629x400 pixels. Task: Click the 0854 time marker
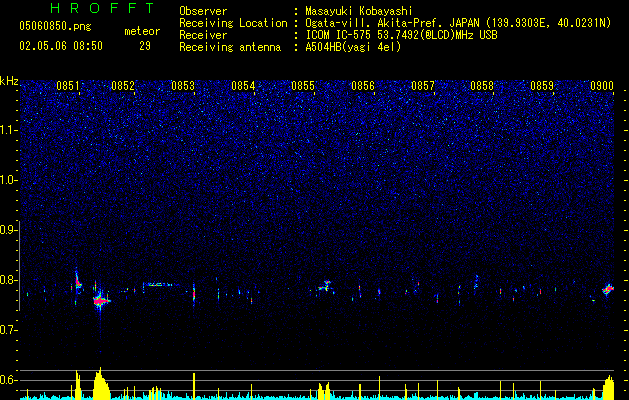pos(243,86)
